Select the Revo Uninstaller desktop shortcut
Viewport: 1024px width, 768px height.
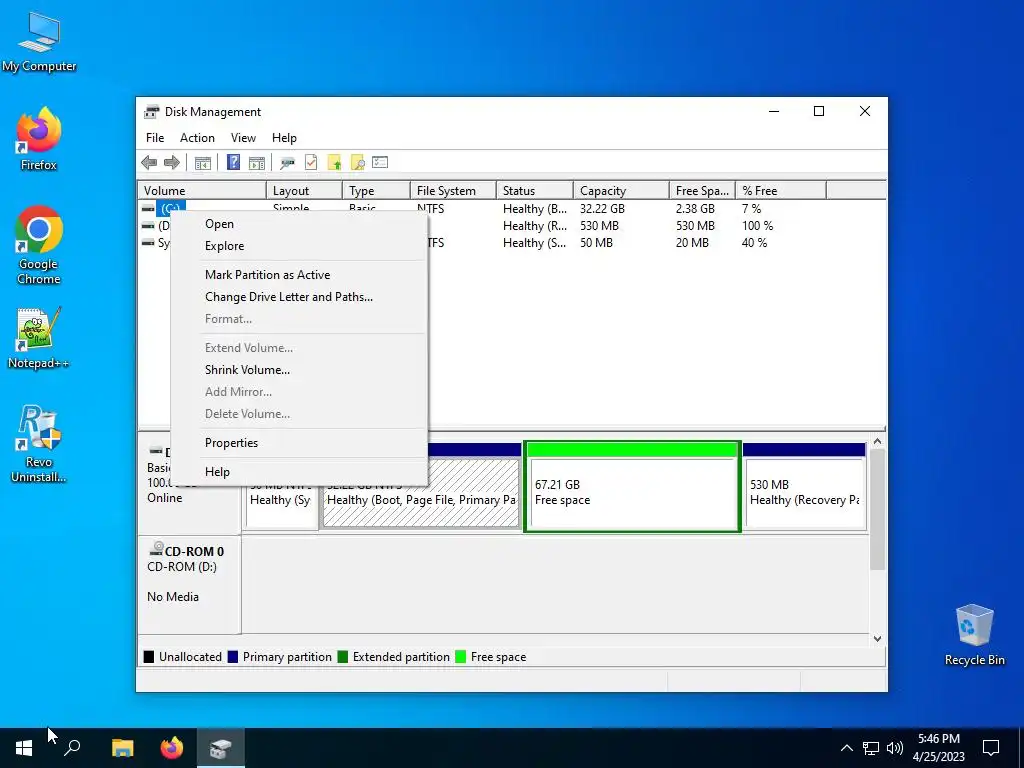click(x=39, y=444)
